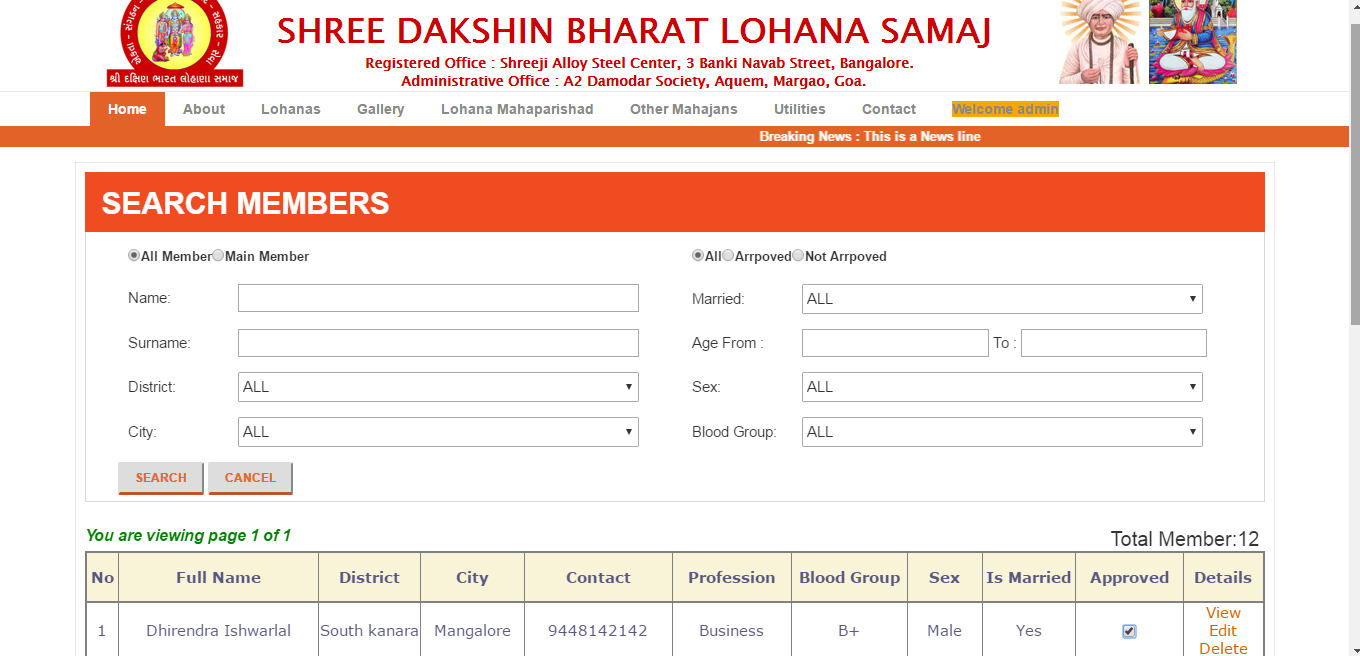This screenshot has width=1360, height=656.
Task: Click the Blood Group column header
Action: pos(849,578)
